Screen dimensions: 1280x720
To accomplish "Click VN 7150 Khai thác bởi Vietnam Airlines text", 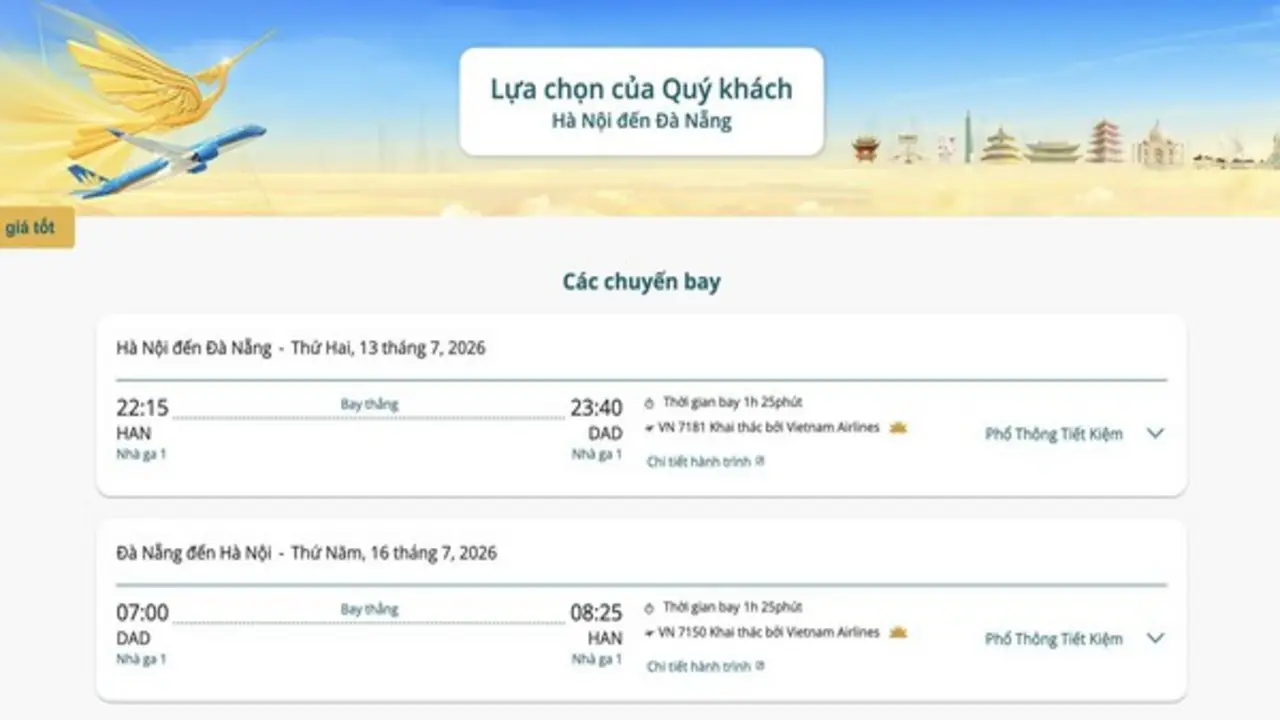I will [x=769, y=633].
